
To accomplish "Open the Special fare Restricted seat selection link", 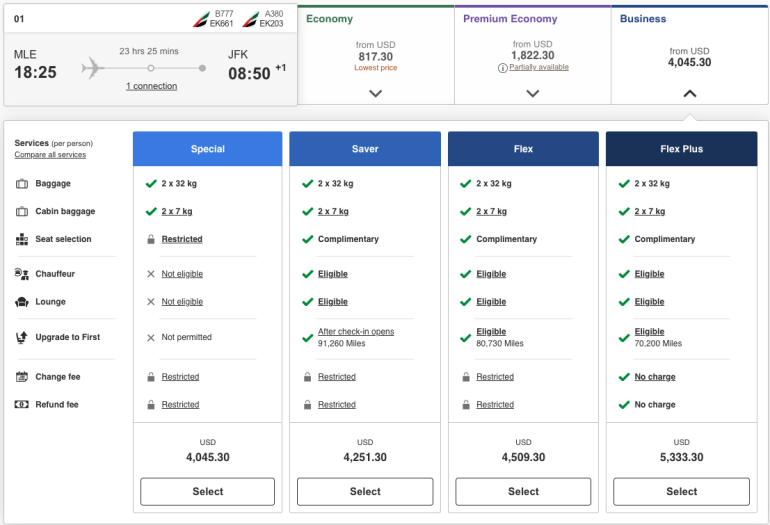I will [x=182, y=240].
